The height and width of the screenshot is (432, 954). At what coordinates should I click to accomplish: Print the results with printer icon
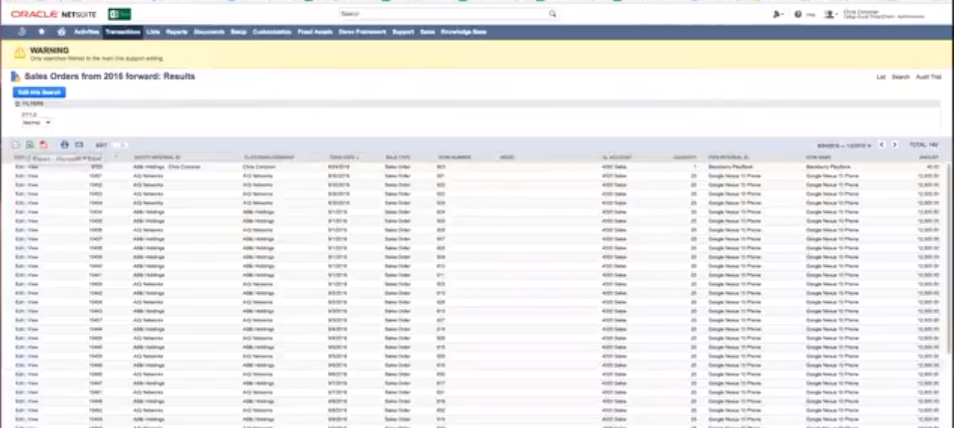[x=64, y=145]
